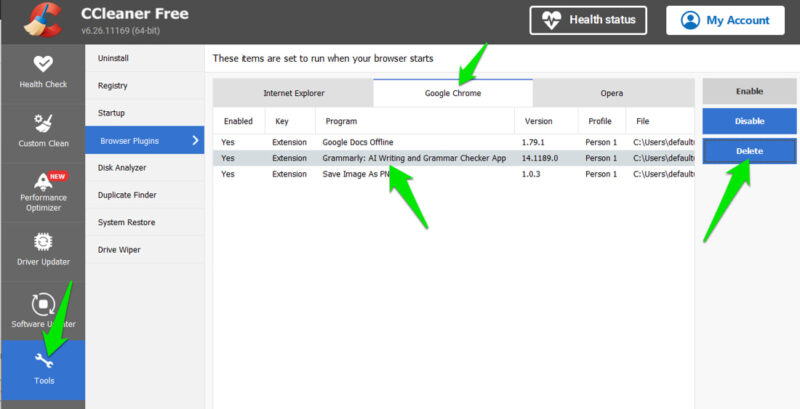Open Software Updater refresh icon
800x409 pixels.
pos(43,304)
